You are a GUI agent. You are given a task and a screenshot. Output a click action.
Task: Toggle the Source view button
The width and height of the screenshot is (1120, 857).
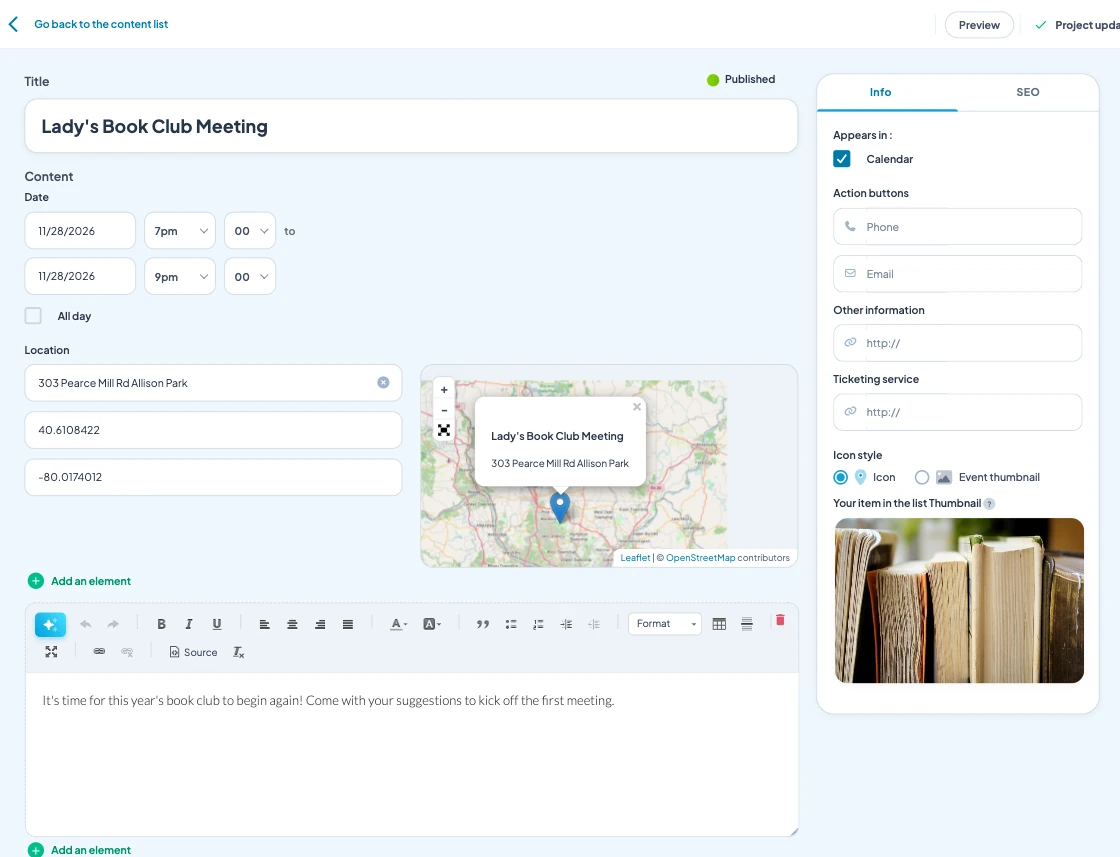coord(194,652)
